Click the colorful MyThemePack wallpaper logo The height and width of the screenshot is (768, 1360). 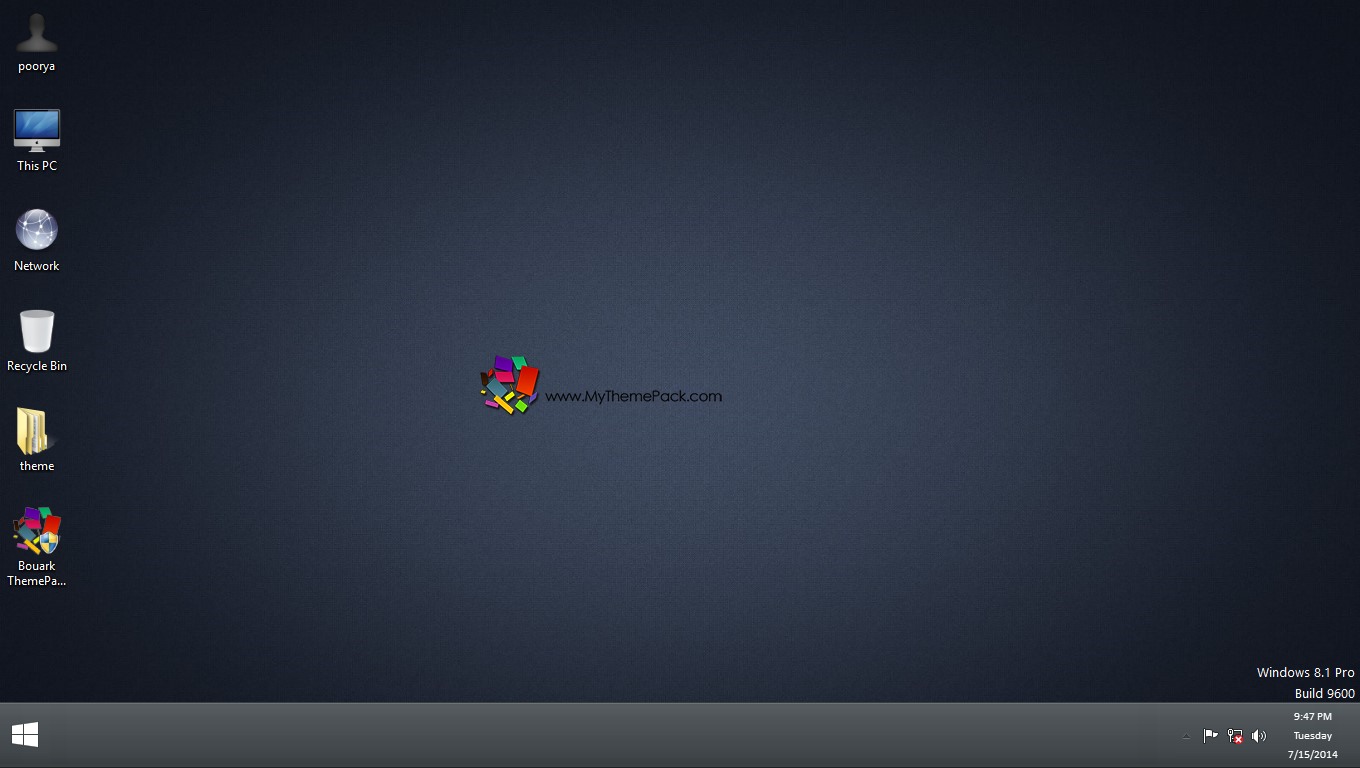[510, 385]
